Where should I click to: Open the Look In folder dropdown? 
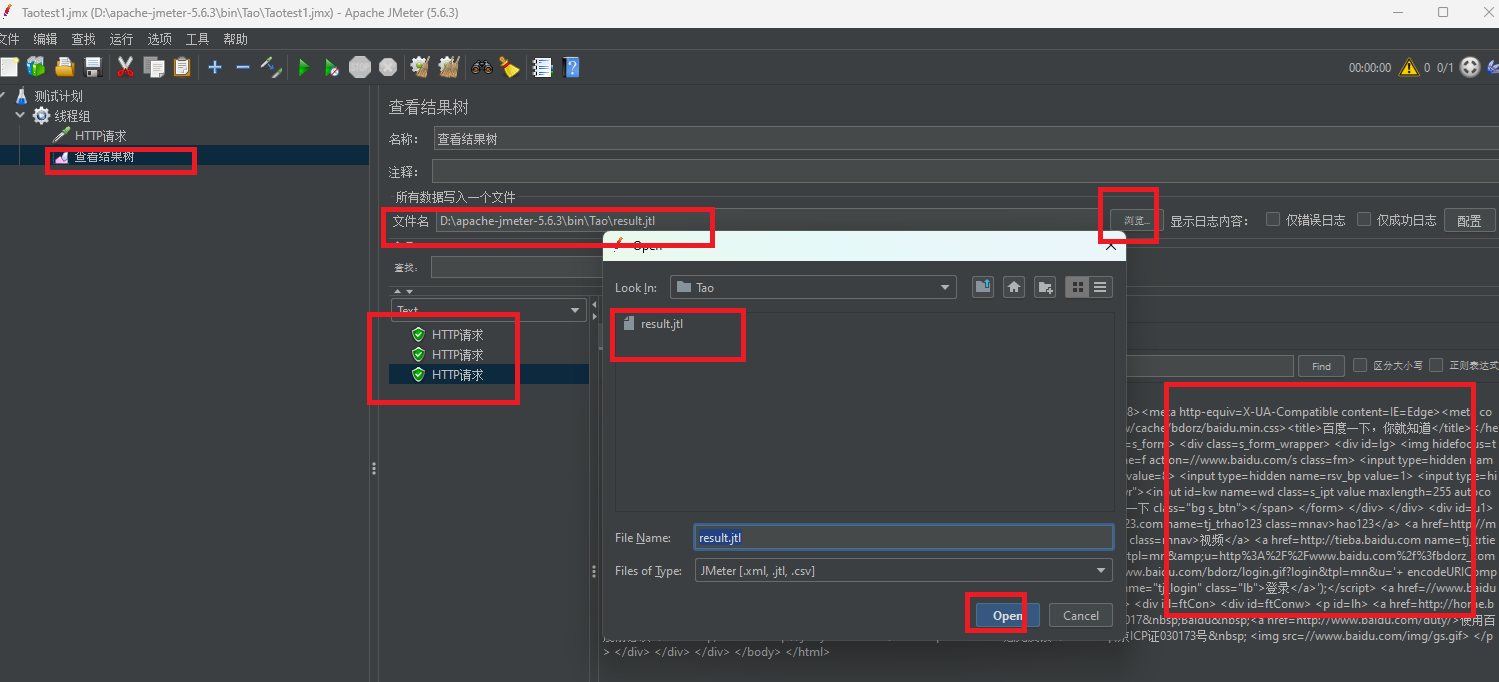click(813, 287)
